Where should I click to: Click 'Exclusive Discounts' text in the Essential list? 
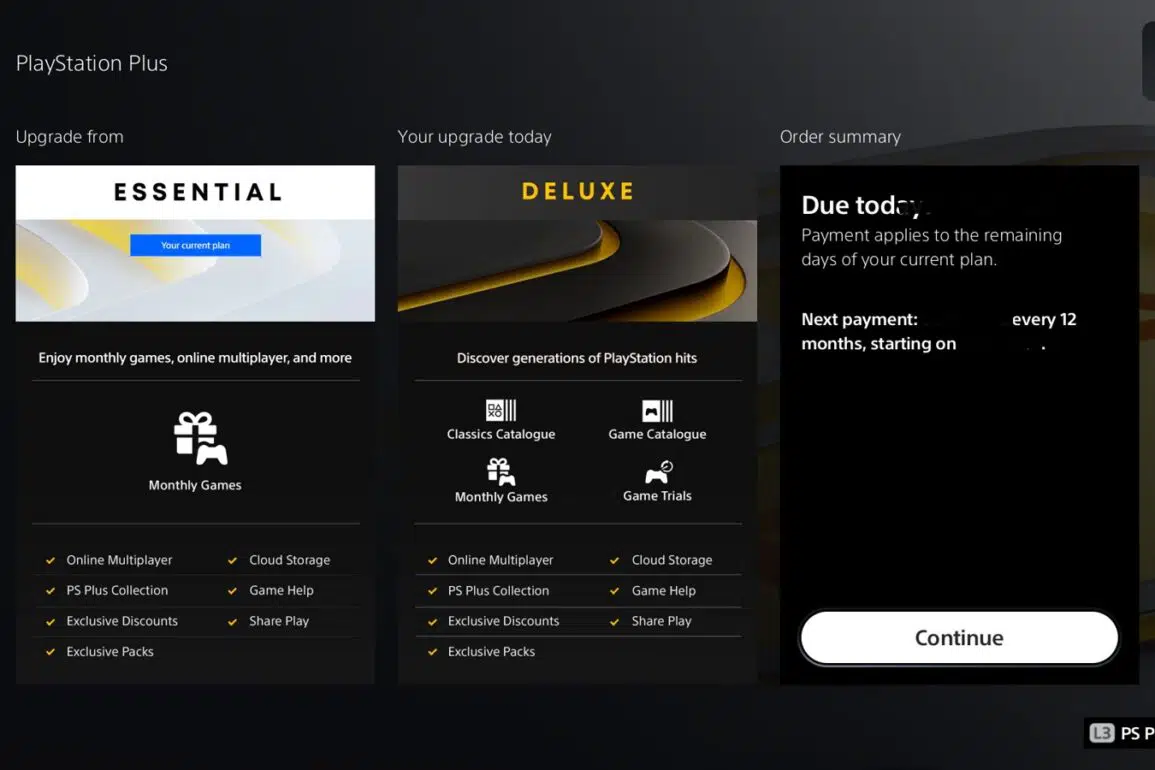tap(122, 621)
